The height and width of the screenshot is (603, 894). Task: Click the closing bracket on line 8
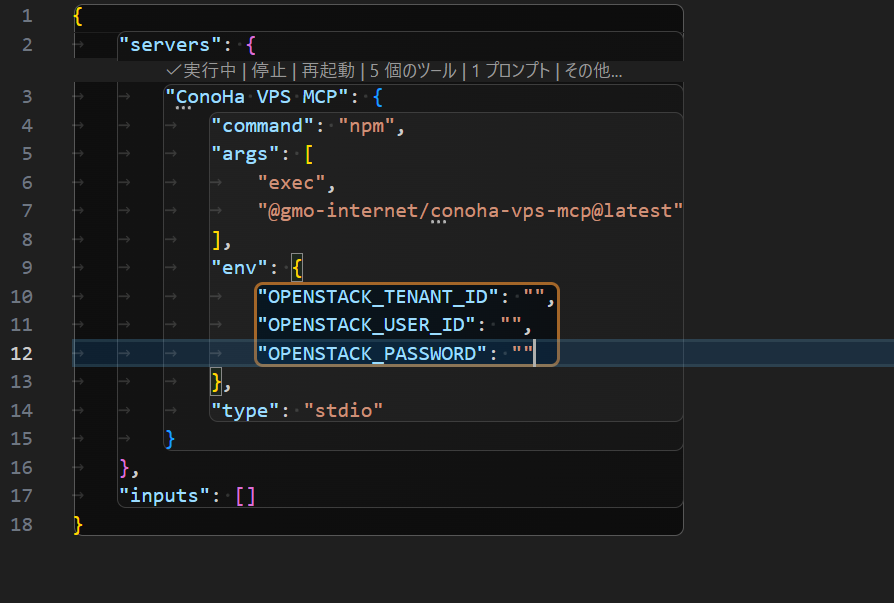217,239
